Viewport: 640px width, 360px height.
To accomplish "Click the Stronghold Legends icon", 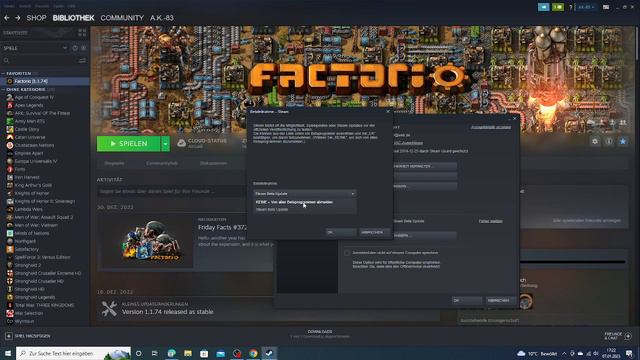I will point(10,297).
